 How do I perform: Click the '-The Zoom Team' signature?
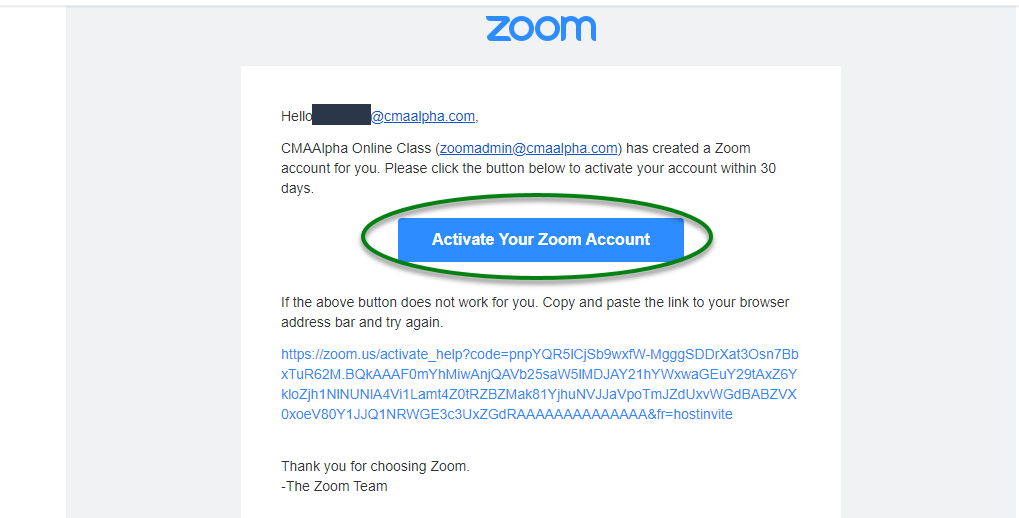334,486
